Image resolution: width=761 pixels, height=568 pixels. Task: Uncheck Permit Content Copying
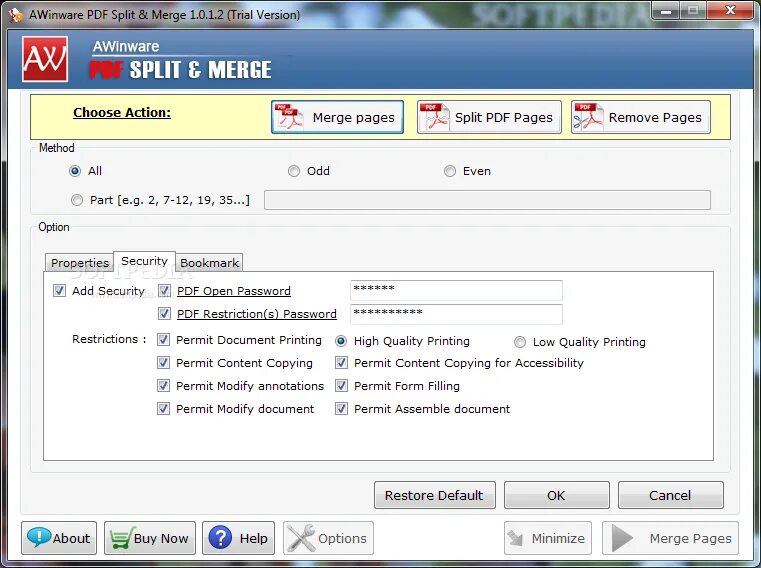(164, 363)
